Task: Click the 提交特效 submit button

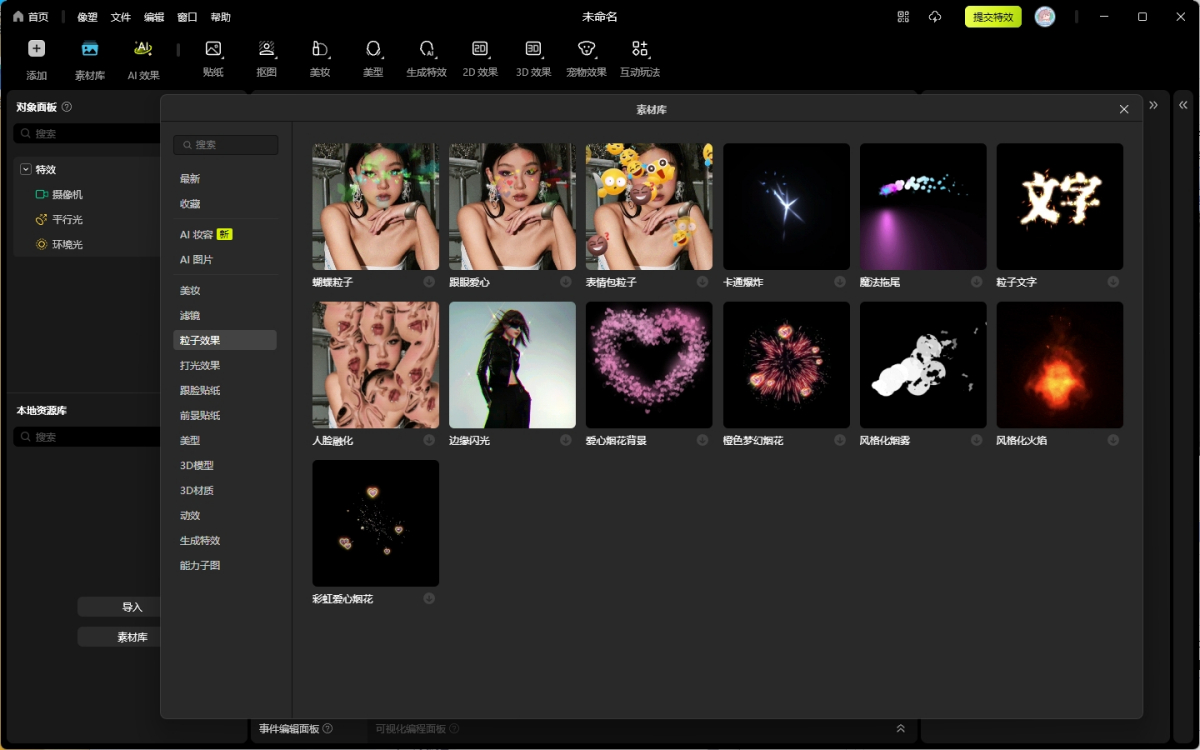Action: pos(992,17)
